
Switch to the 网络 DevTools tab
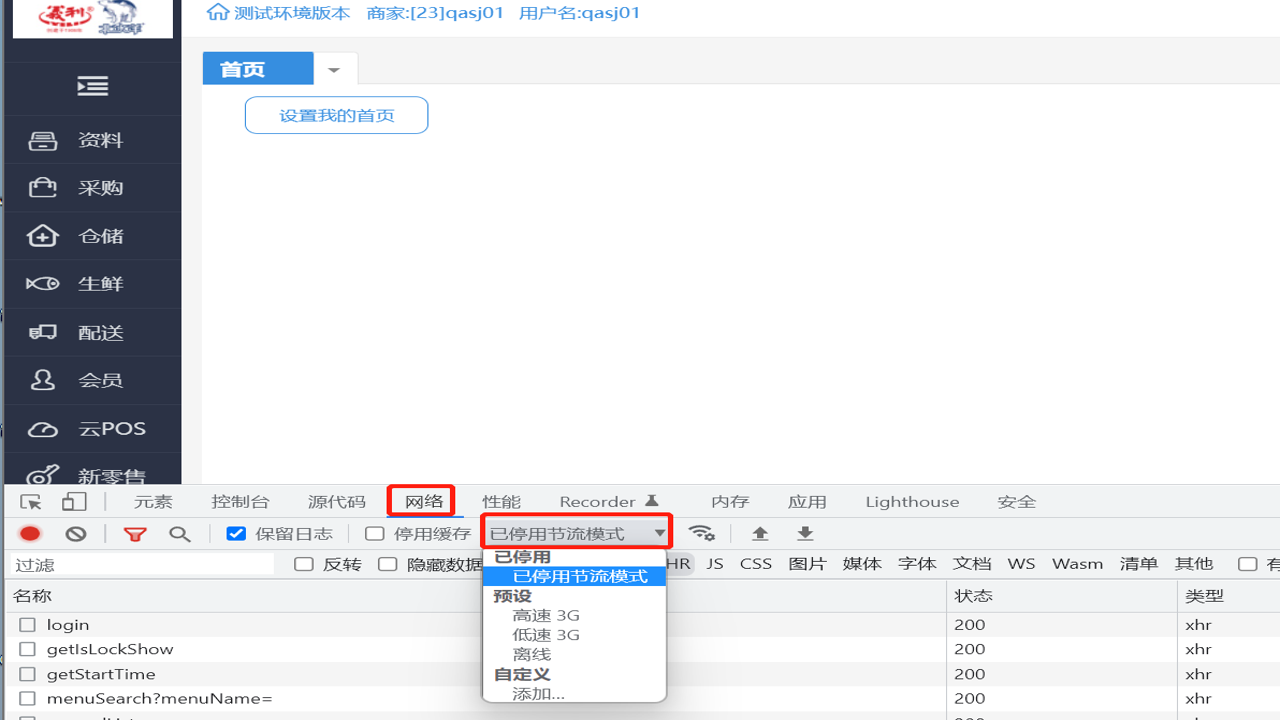click(423, 501)
